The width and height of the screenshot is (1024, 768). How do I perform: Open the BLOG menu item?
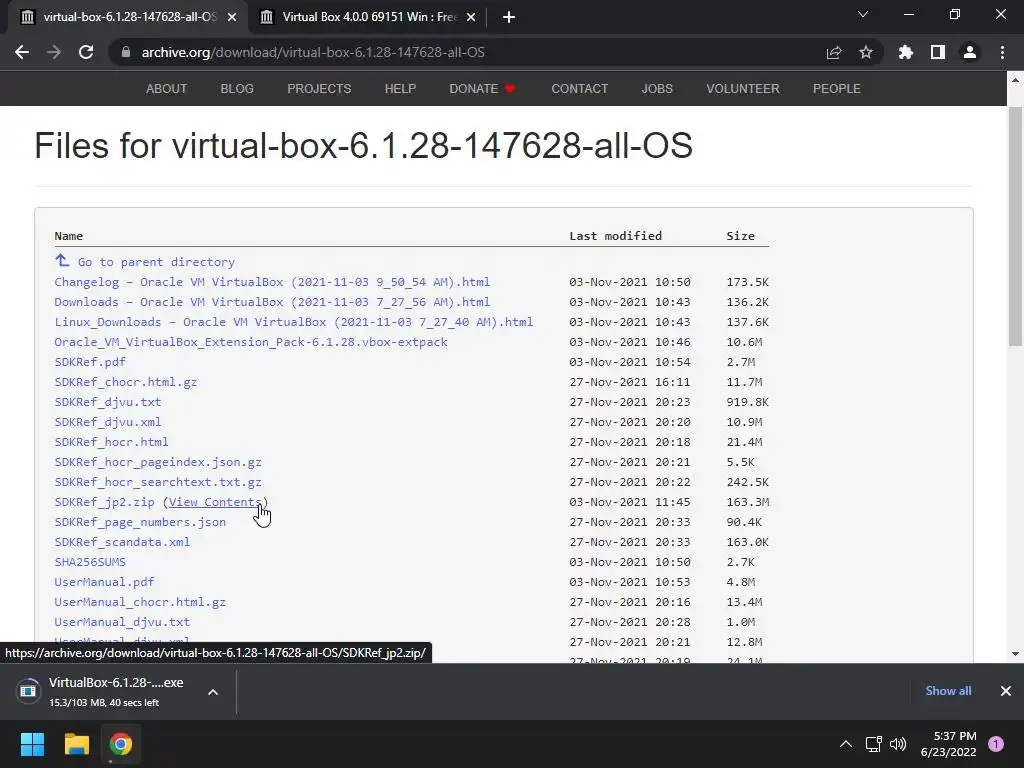click(237, 89)
